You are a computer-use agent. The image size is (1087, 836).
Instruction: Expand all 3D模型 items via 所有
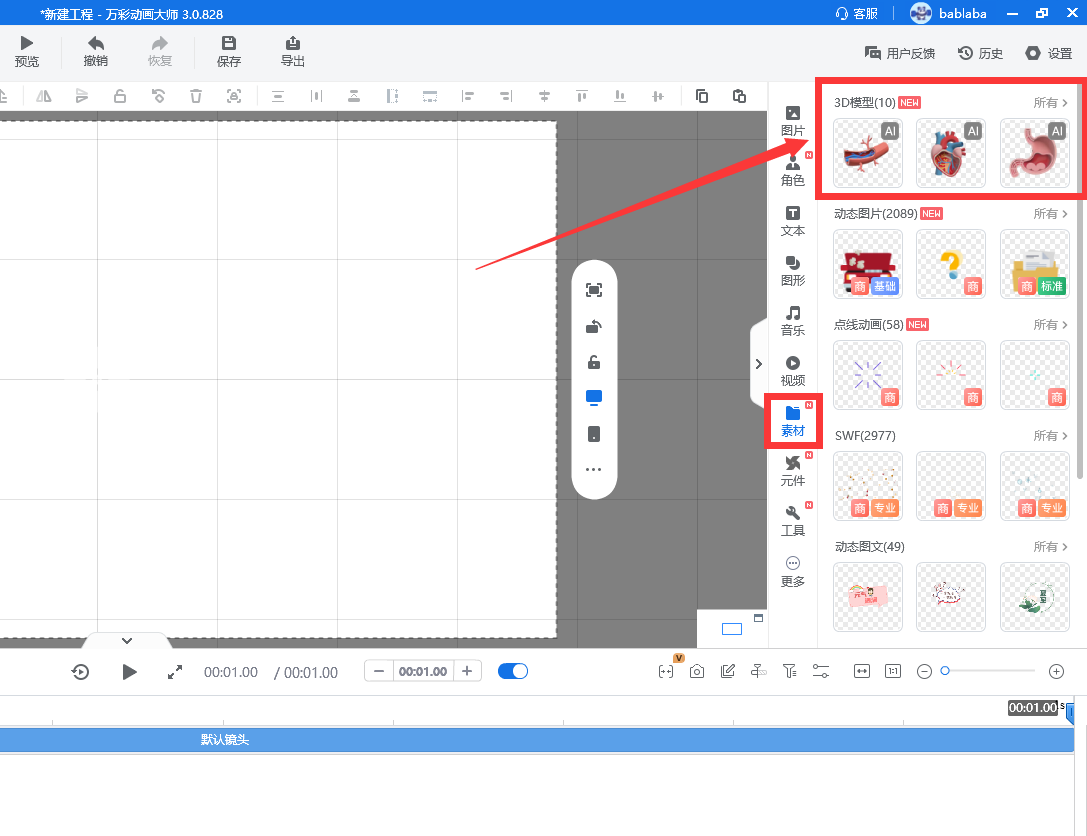point(1050,103)
